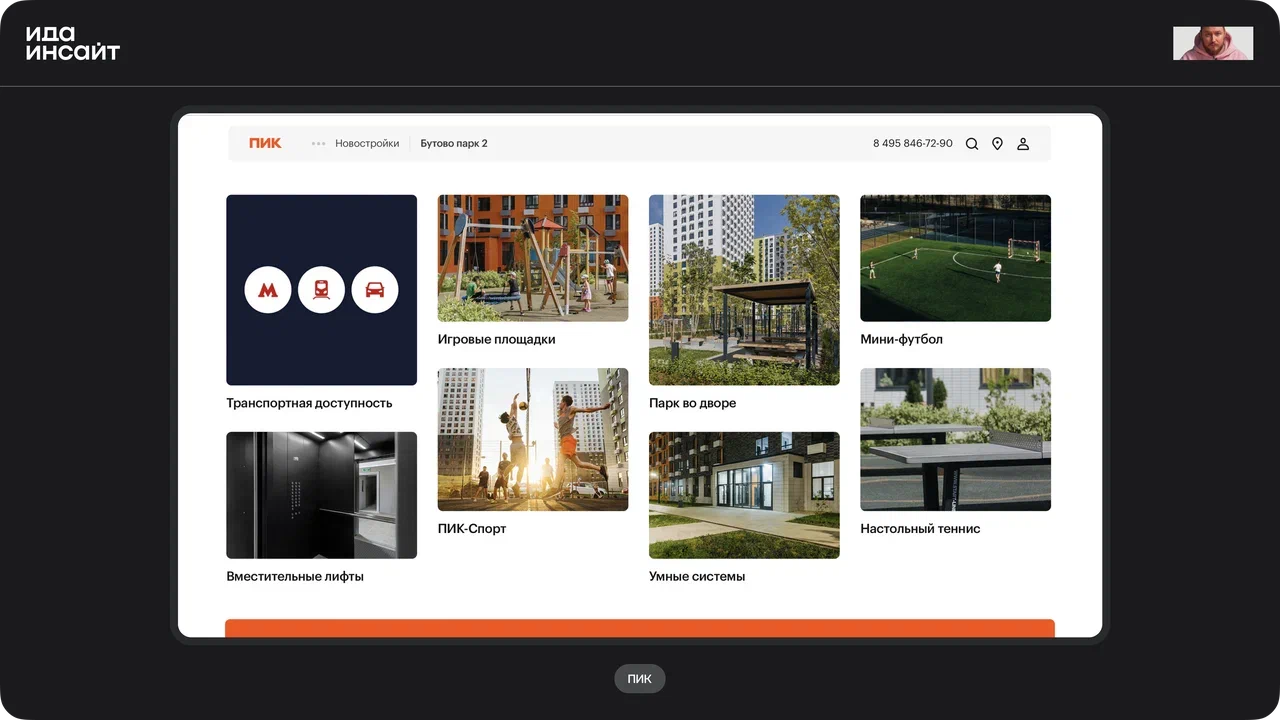1280x720 pixels.
Task: Click the Вместительные лифты caption
Action: click(x=295, y=576)
